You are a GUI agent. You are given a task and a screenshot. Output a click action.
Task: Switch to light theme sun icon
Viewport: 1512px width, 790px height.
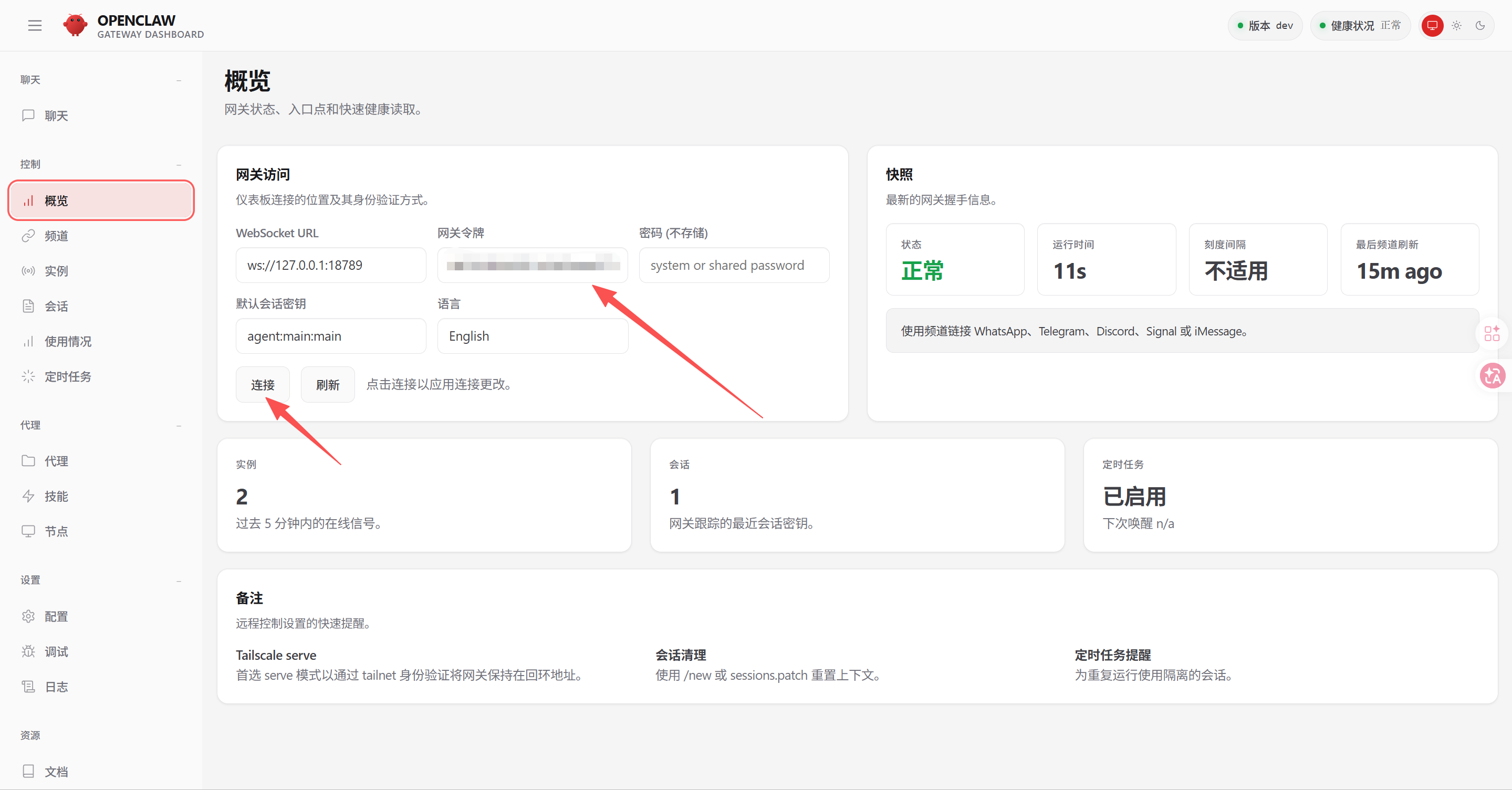[1457, 25]
